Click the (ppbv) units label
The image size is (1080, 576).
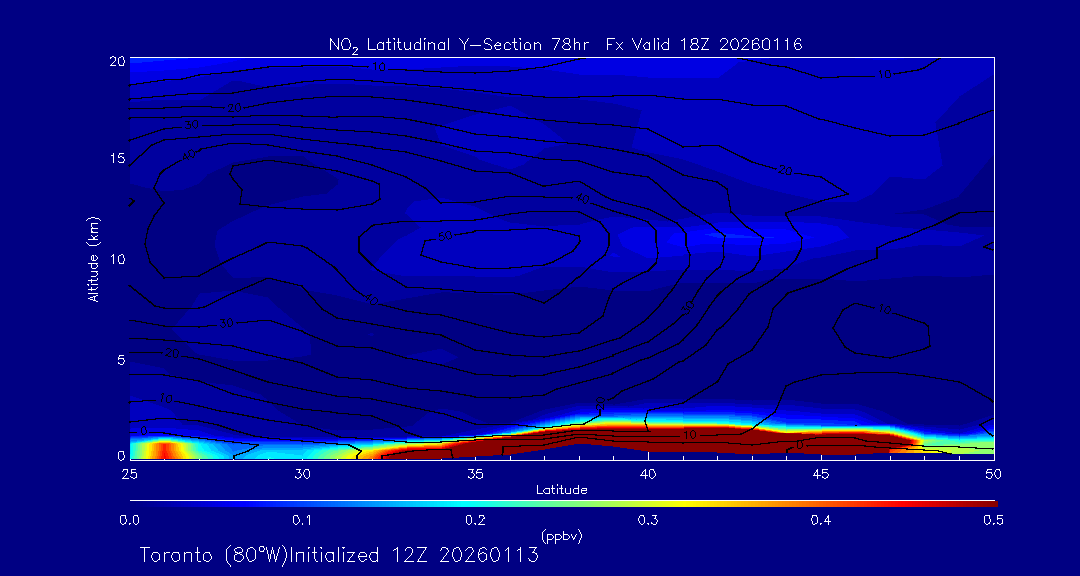point(561,536)
